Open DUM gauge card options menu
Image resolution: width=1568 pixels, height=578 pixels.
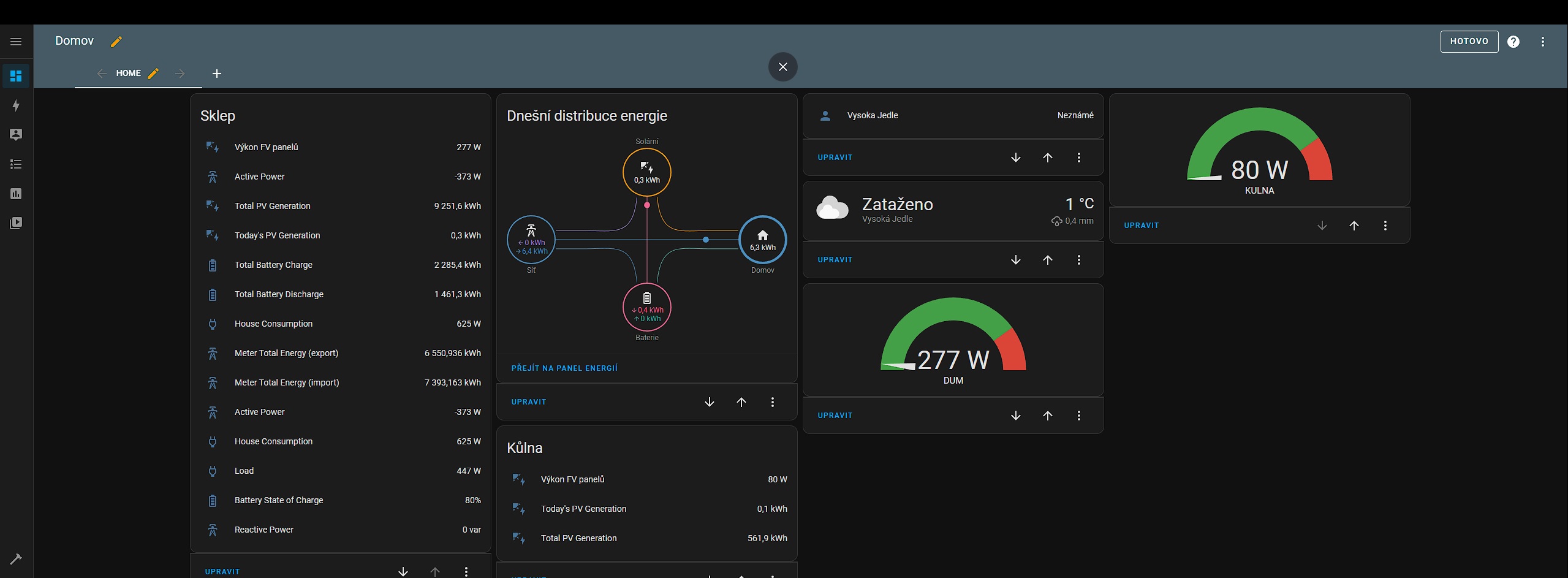point(1079,416)
